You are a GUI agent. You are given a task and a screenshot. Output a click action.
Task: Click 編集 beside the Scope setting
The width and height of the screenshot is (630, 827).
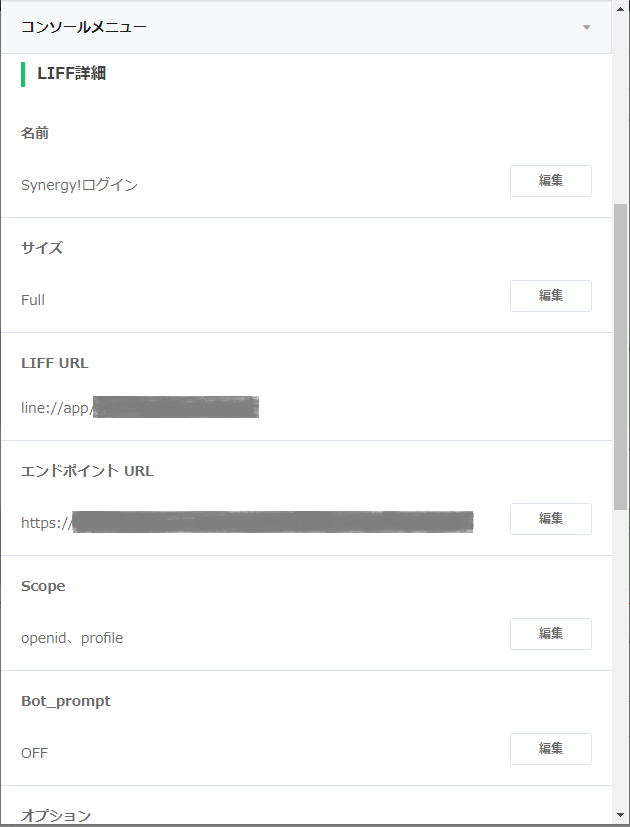tap(550, 634)
